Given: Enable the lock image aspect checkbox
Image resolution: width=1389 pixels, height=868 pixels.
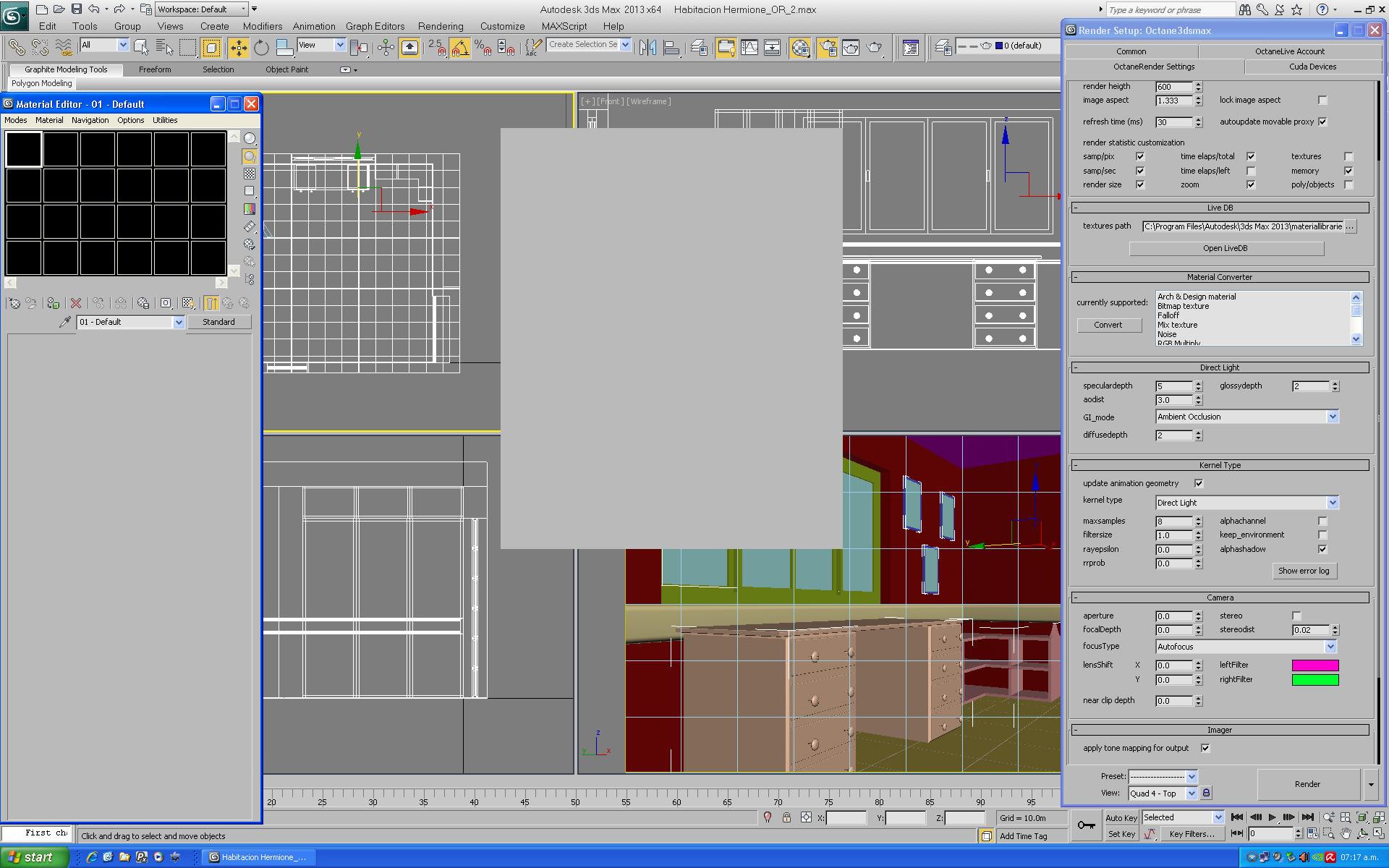Looking at the screenshot, I should click(1322, 100).
